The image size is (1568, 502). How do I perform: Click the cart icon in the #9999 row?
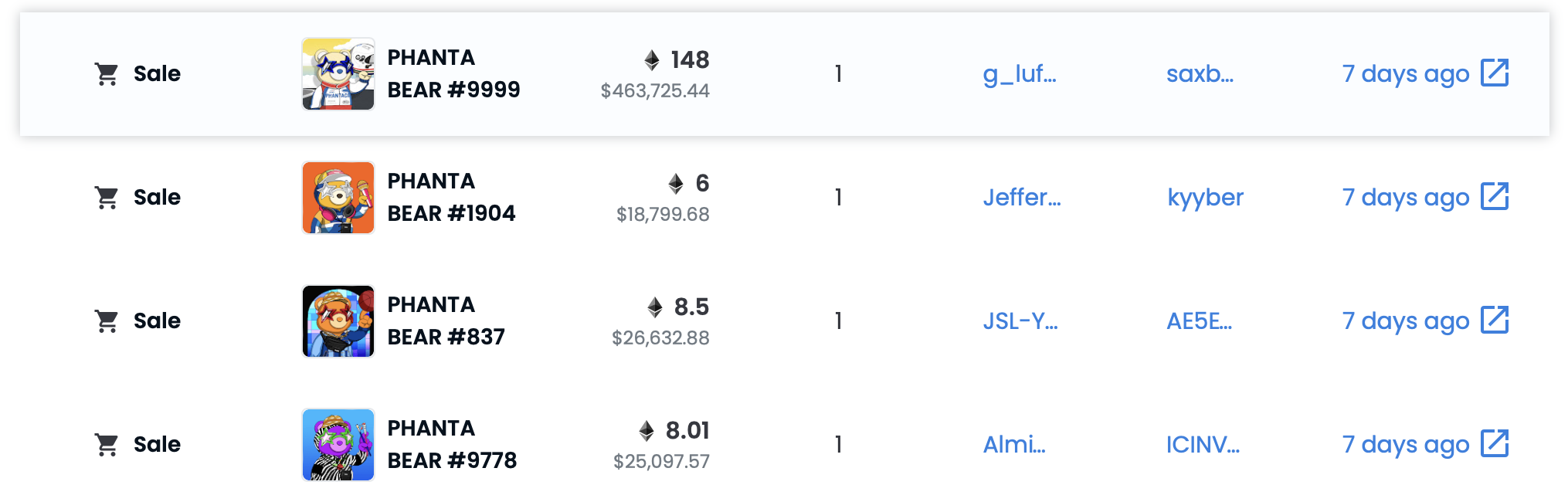coord(107,74)
